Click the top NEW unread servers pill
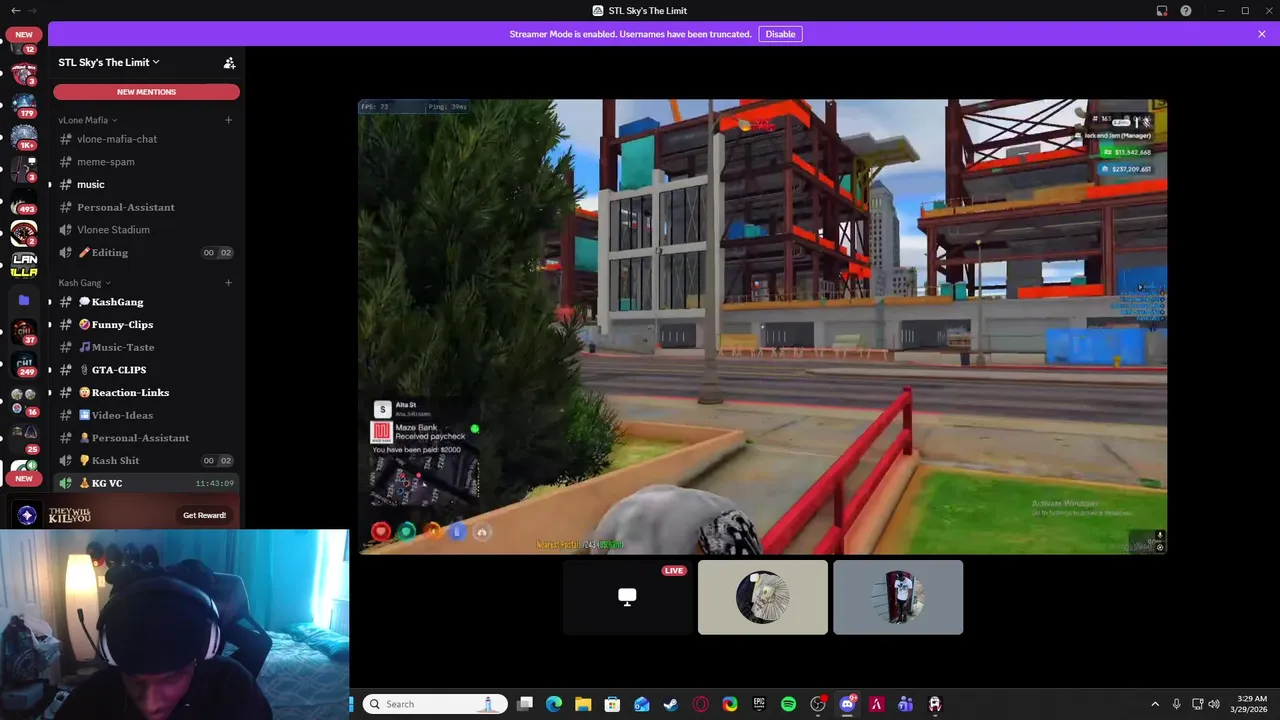This screenshot has width=1280, height=720. coord(24,35)
